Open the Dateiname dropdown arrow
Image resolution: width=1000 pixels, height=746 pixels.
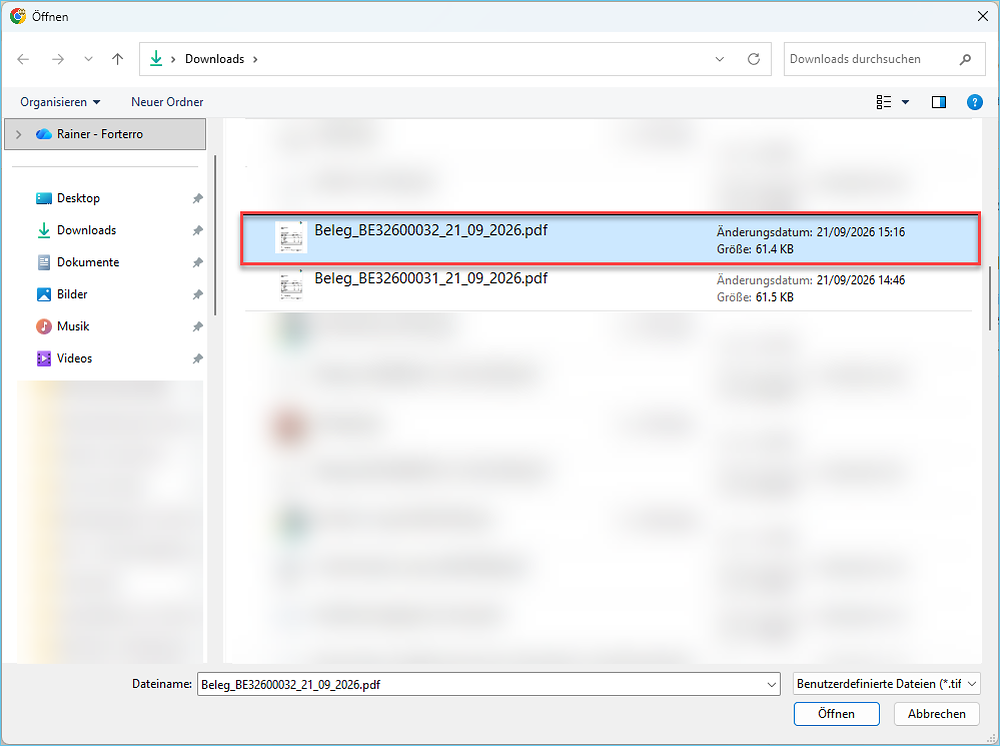tap(772, 685)
